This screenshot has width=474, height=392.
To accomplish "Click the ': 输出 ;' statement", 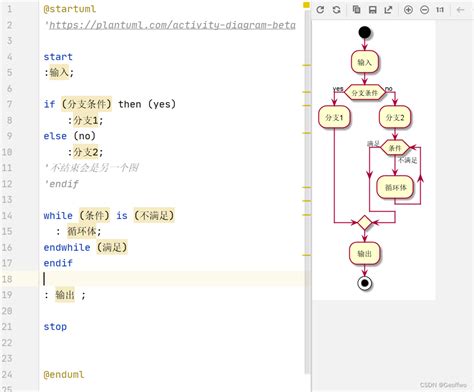I will 65,295.
